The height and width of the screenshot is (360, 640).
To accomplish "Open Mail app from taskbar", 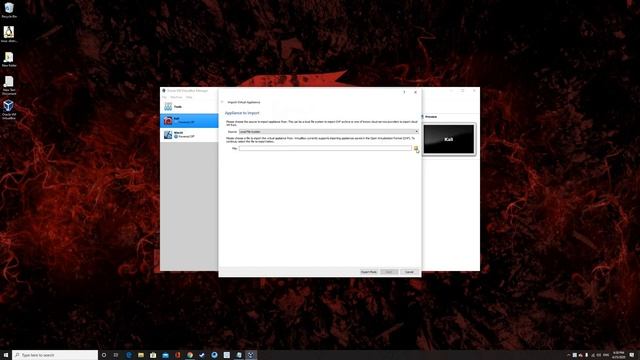I will pos(165,355).
